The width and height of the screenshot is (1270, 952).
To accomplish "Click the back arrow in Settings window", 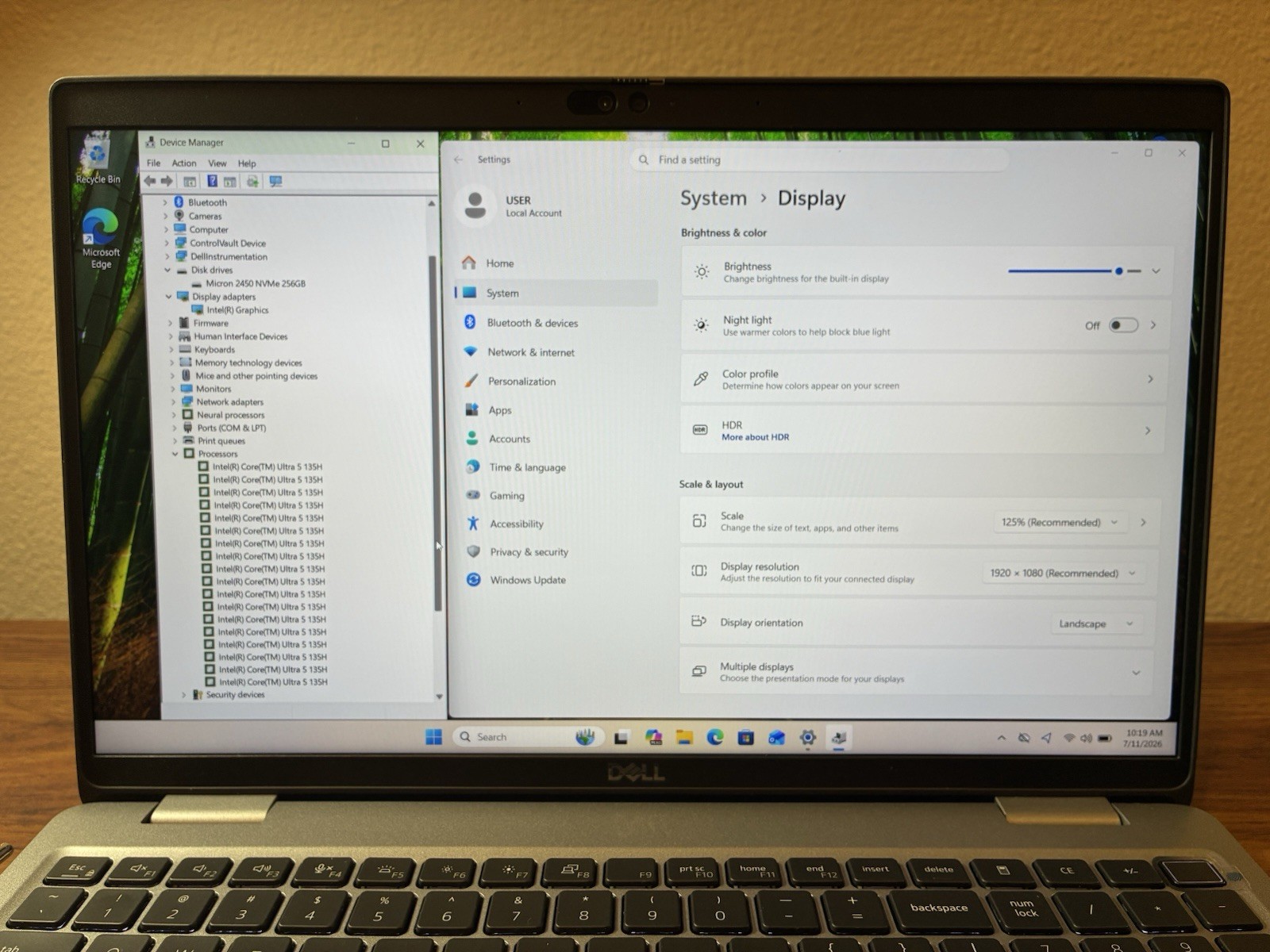I will tap(458, 159).
